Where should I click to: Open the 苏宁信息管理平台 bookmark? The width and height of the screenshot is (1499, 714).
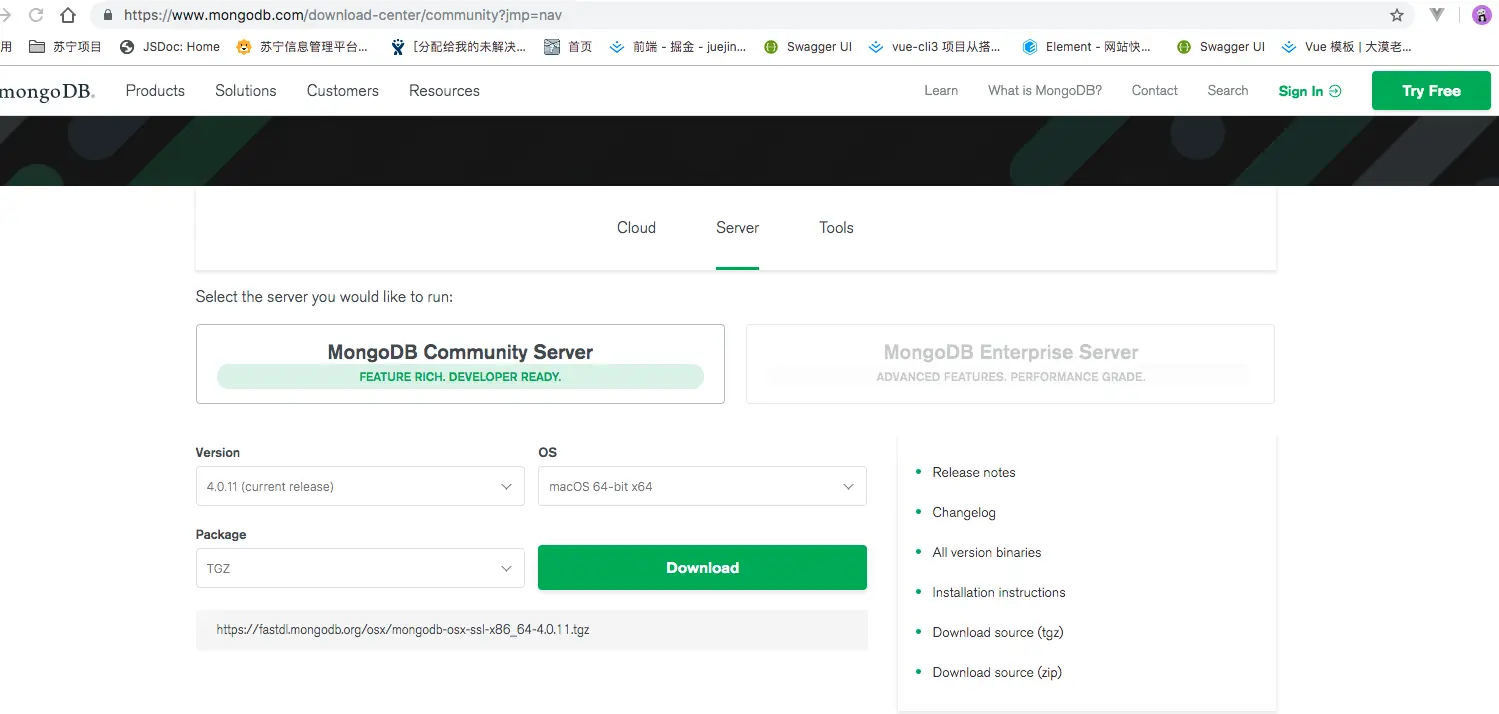pyautogui.click(x=302, y=47)
